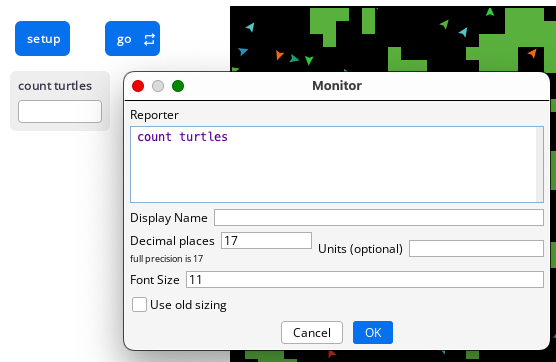Select the count turtles monitor widget

[x=60, y=101]
